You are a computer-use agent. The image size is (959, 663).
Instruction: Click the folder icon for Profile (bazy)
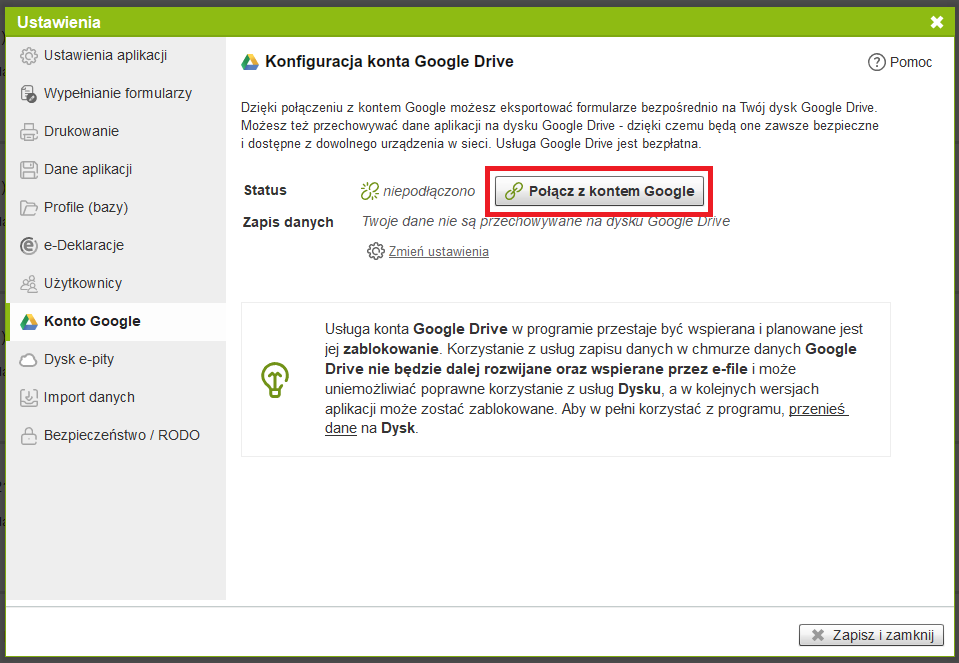[29, 207]
